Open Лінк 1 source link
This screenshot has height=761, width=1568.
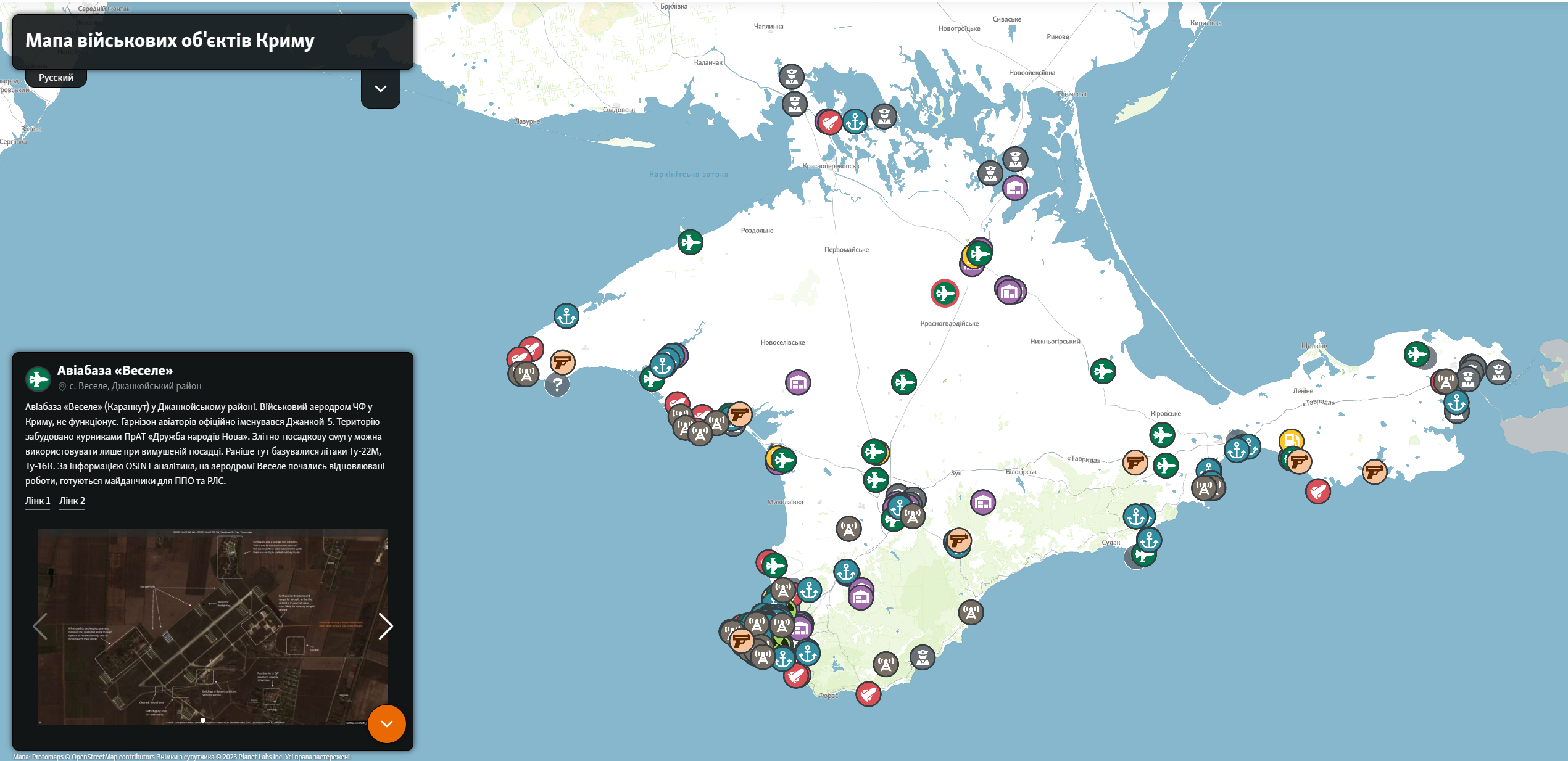click(x=38, y=501)
